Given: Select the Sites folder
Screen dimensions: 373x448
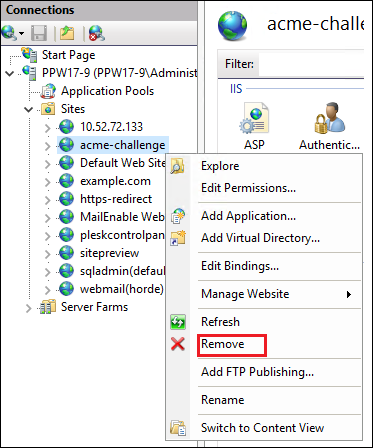Looking at the screenshot, I should coord(73,109).
